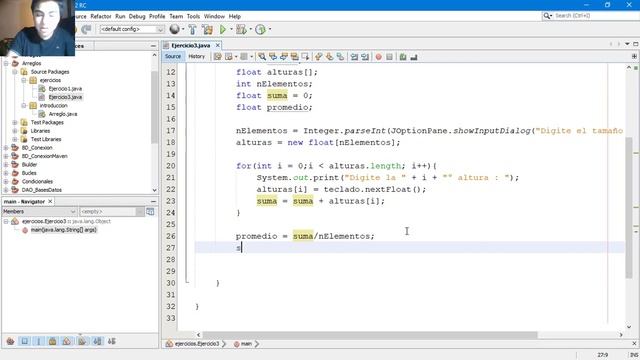
Task: Open the Run menu
Action: pos(120,16)
